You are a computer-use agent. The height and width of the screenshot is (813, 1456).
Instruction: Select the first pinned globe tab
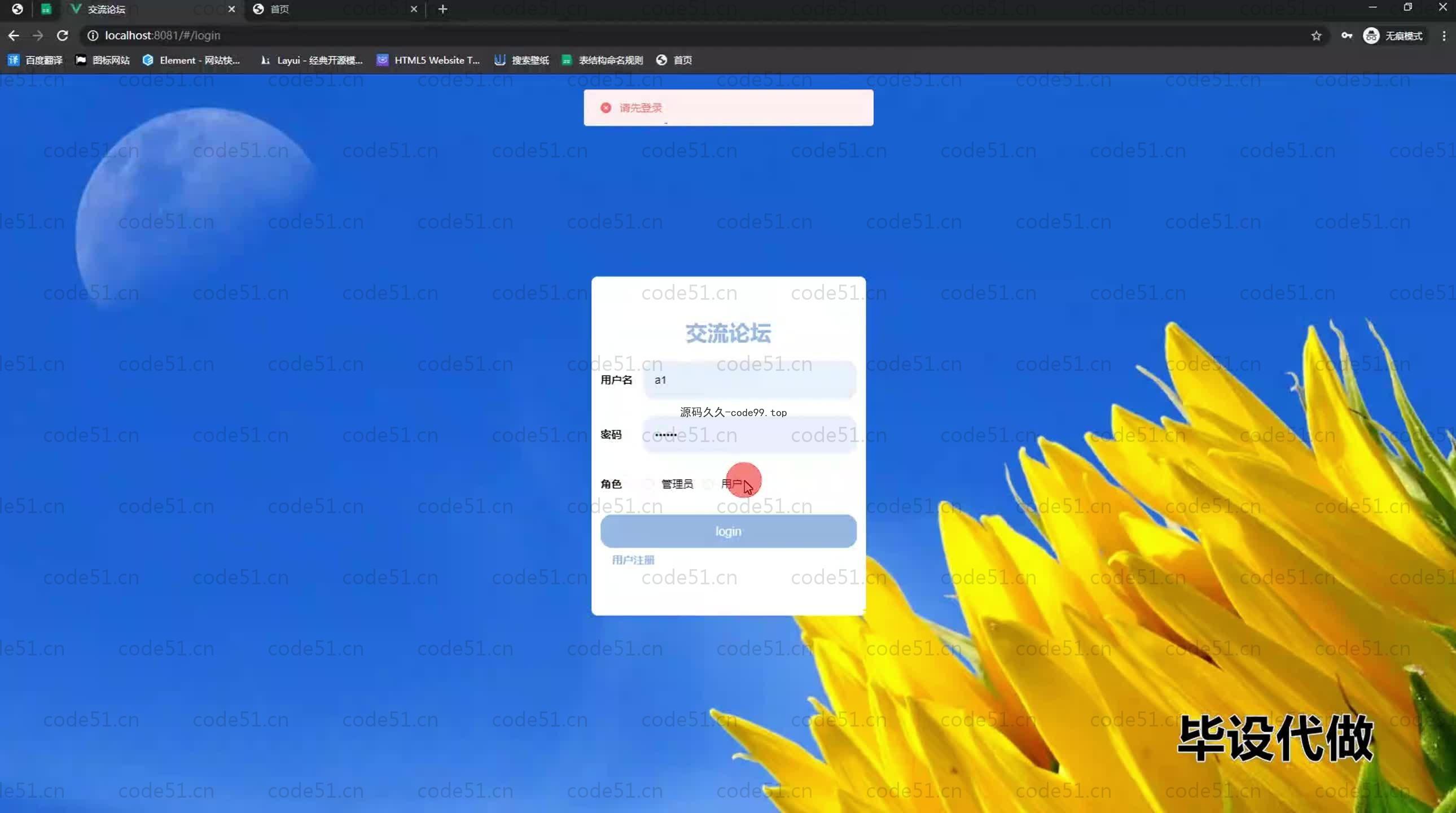point(17,9)
